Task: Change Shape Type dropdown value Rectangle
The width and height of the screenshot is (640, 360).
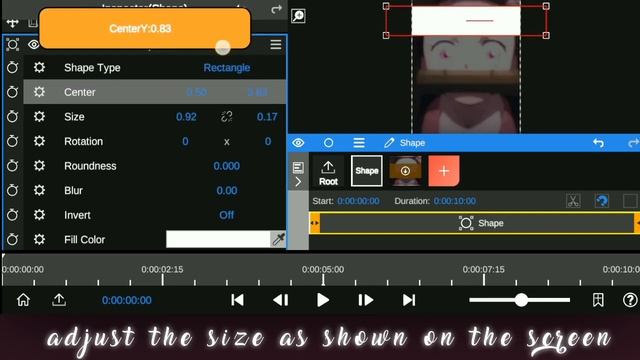Action: pyautogui.click(x=227, y=68)
